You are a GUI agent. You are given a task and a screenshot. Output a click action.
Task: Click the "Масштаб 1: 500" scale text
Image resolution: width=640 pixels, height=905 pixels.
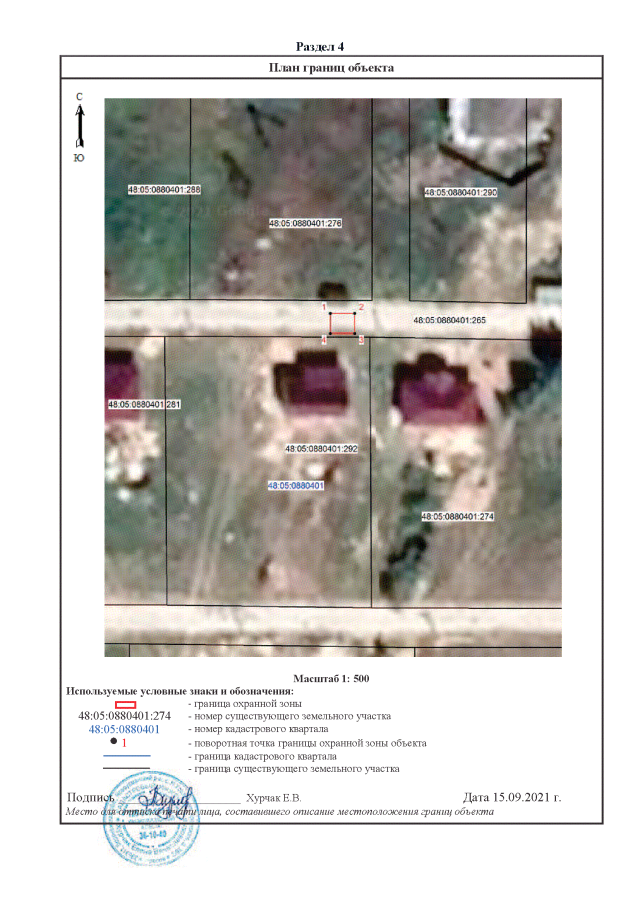point(332,679)
